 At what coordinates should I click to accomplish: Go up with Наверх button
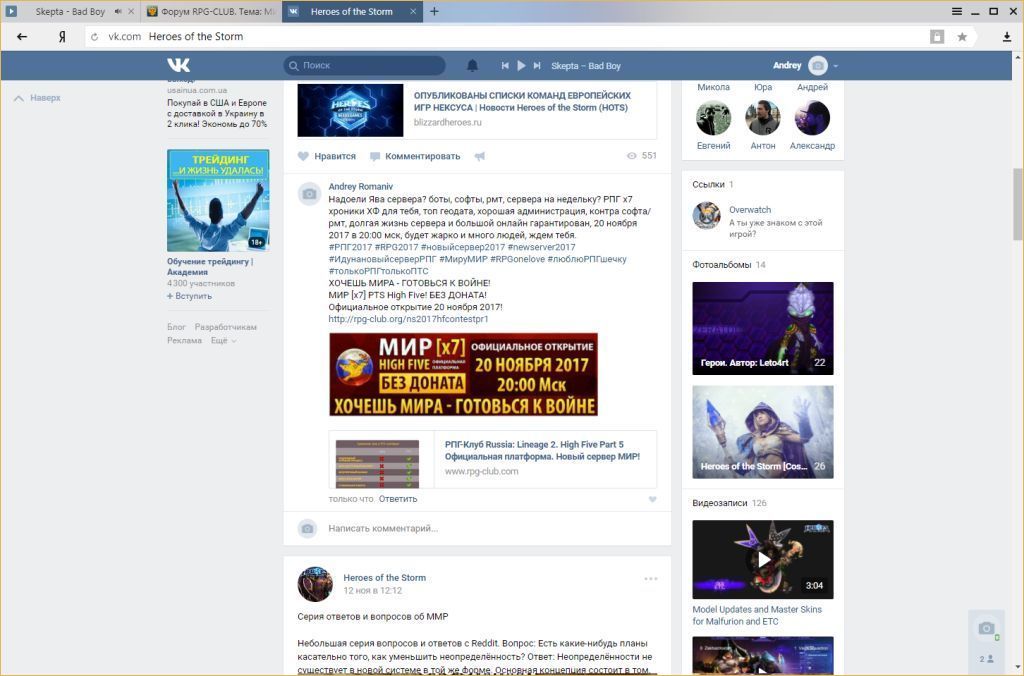point(37,98)
